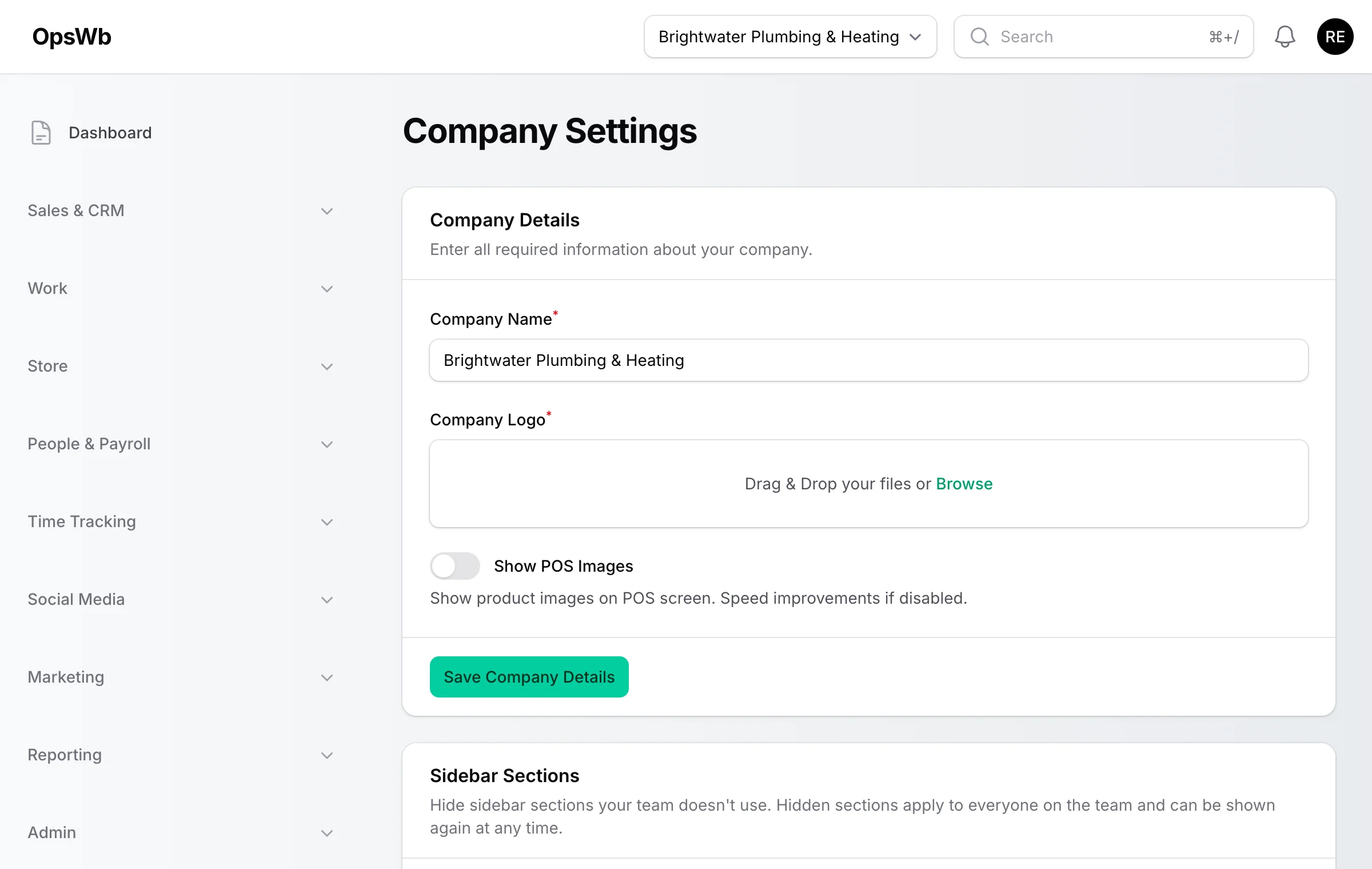Click the Company Logo drop zone

point(868,484)
